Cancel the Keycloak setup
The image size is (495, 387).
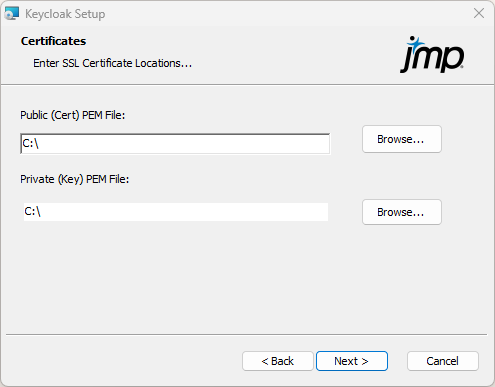pos(443,361)
